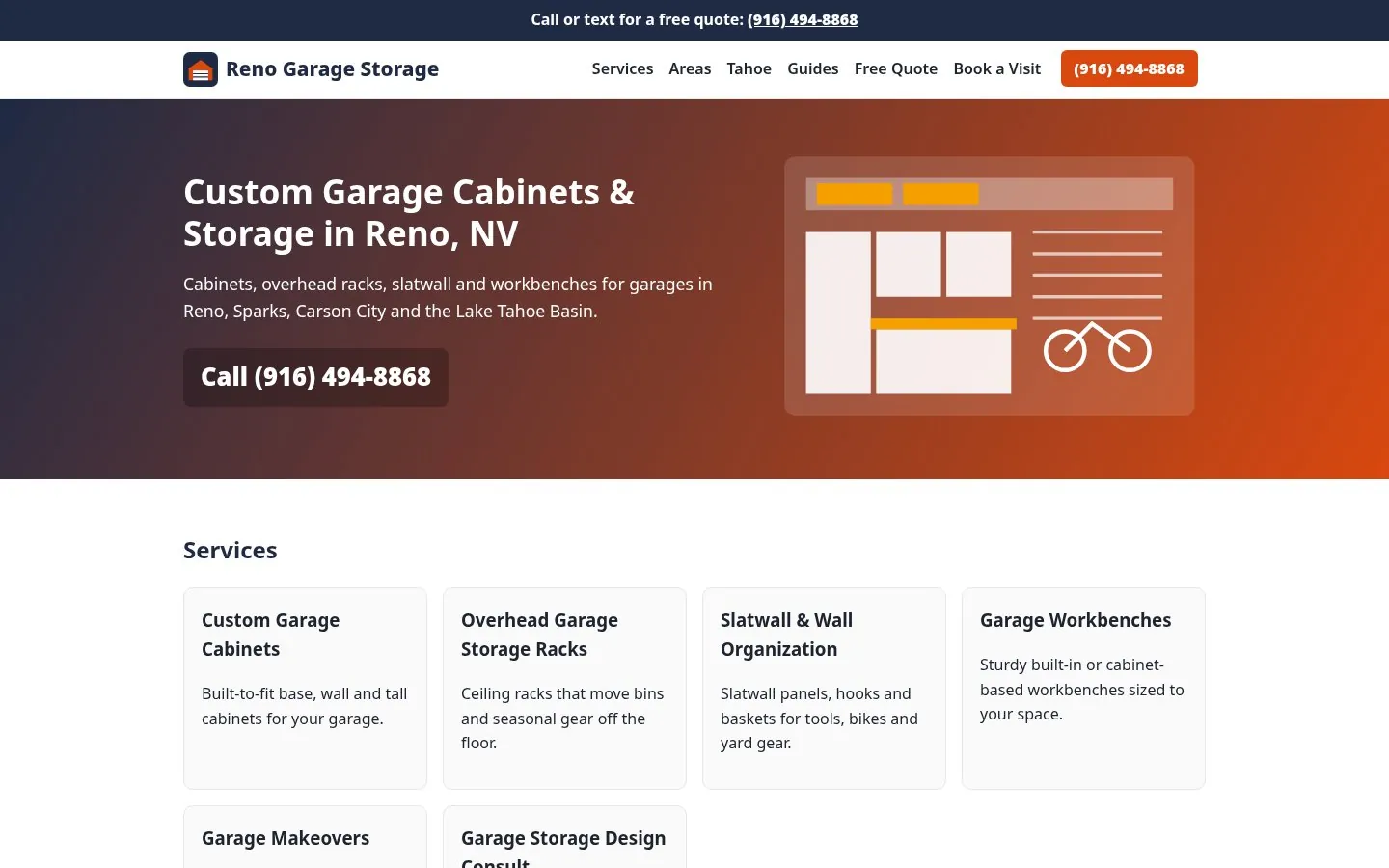The height and width of the screenshot is (868, 1389).
Task: Open the Services menu item
Action: (622, 68)
